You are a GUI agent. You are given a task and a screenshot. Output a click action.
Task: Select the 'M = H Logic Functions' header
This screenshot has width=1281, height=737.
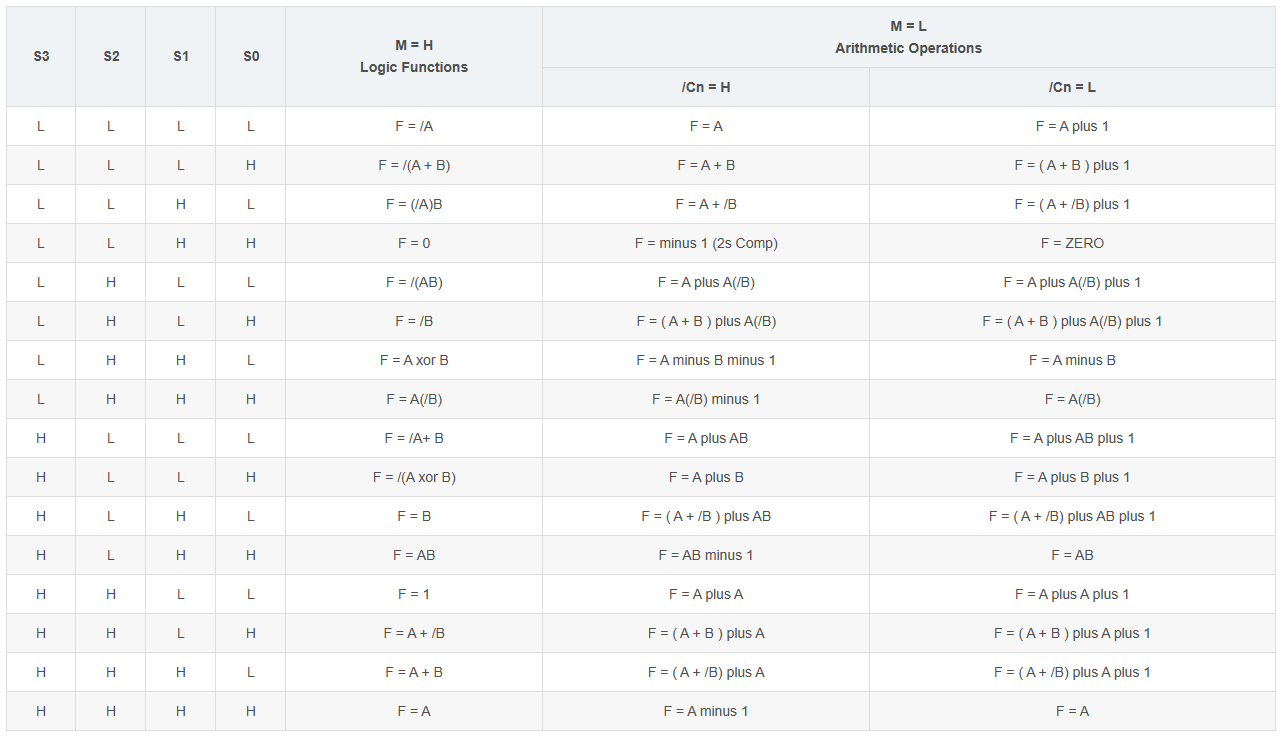414,57
